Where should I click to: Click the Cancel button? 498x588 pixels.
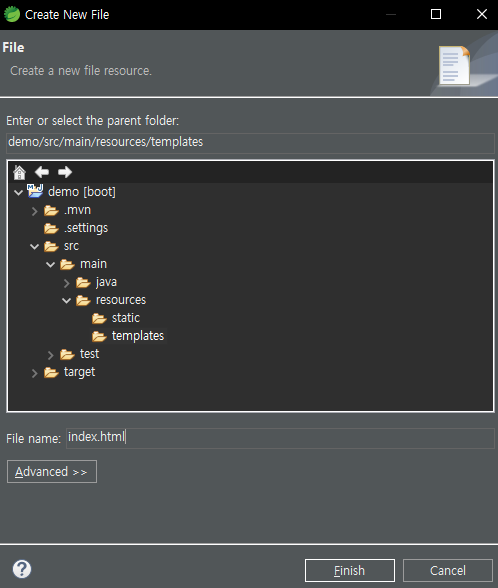448,570
